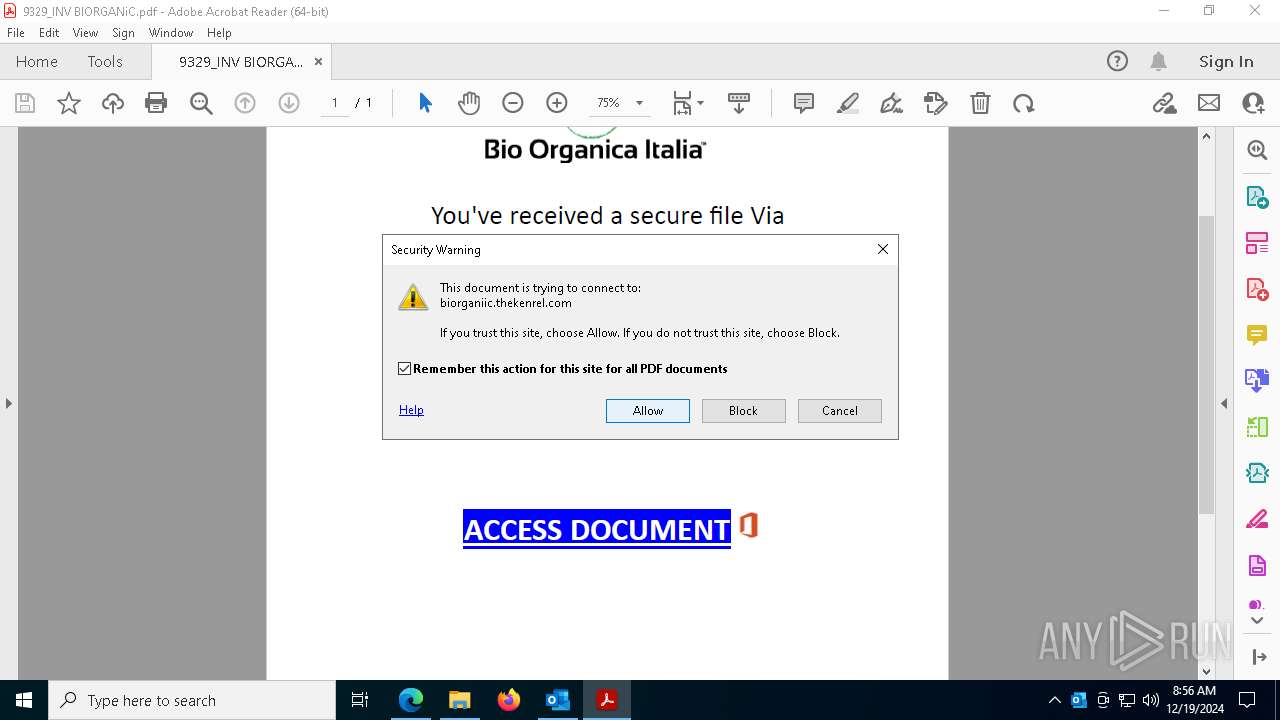The width and height of the screenshot is (1280, 720).
Task: Click the Fill and sign stamp icon
Action: (x=936, y=103)
